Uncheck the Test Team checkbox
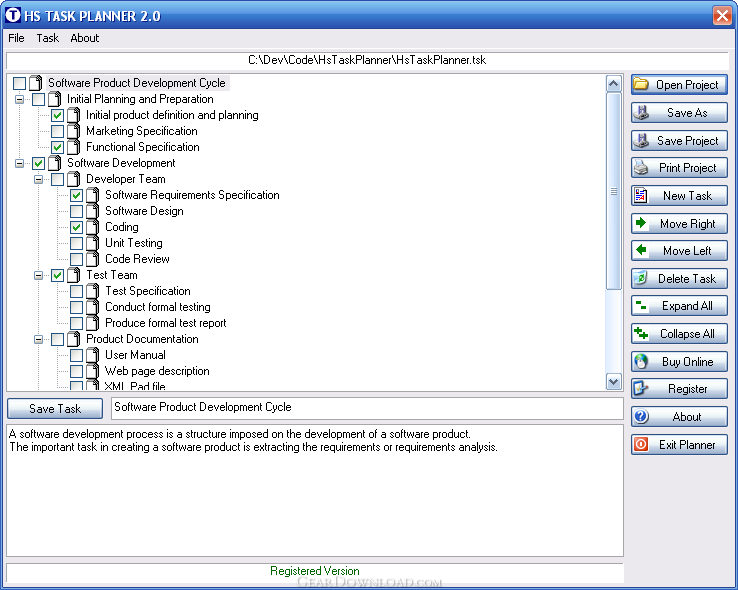This screenshot has height=590, width=738. [x=57, y=275]
